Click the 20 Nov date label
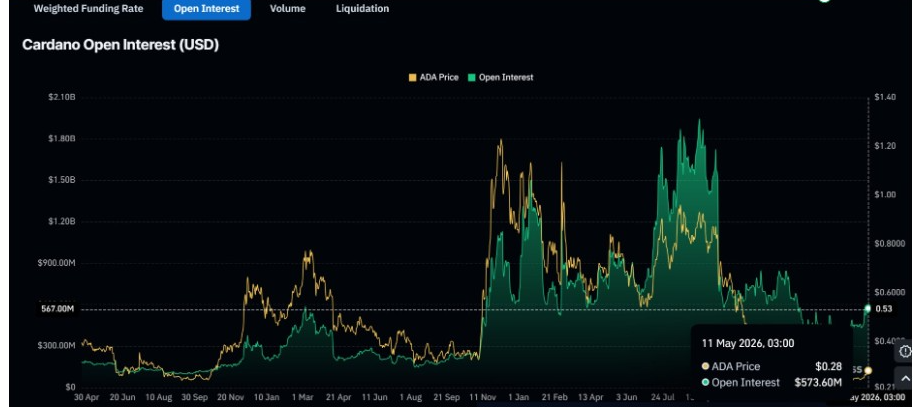 point(231,398)
